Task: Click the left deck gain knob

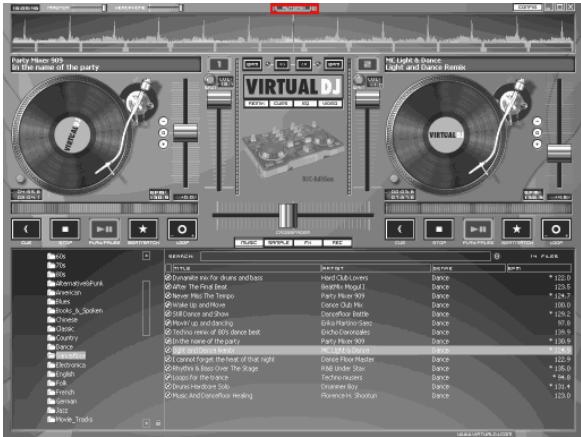Action: [x=210, y=80]
